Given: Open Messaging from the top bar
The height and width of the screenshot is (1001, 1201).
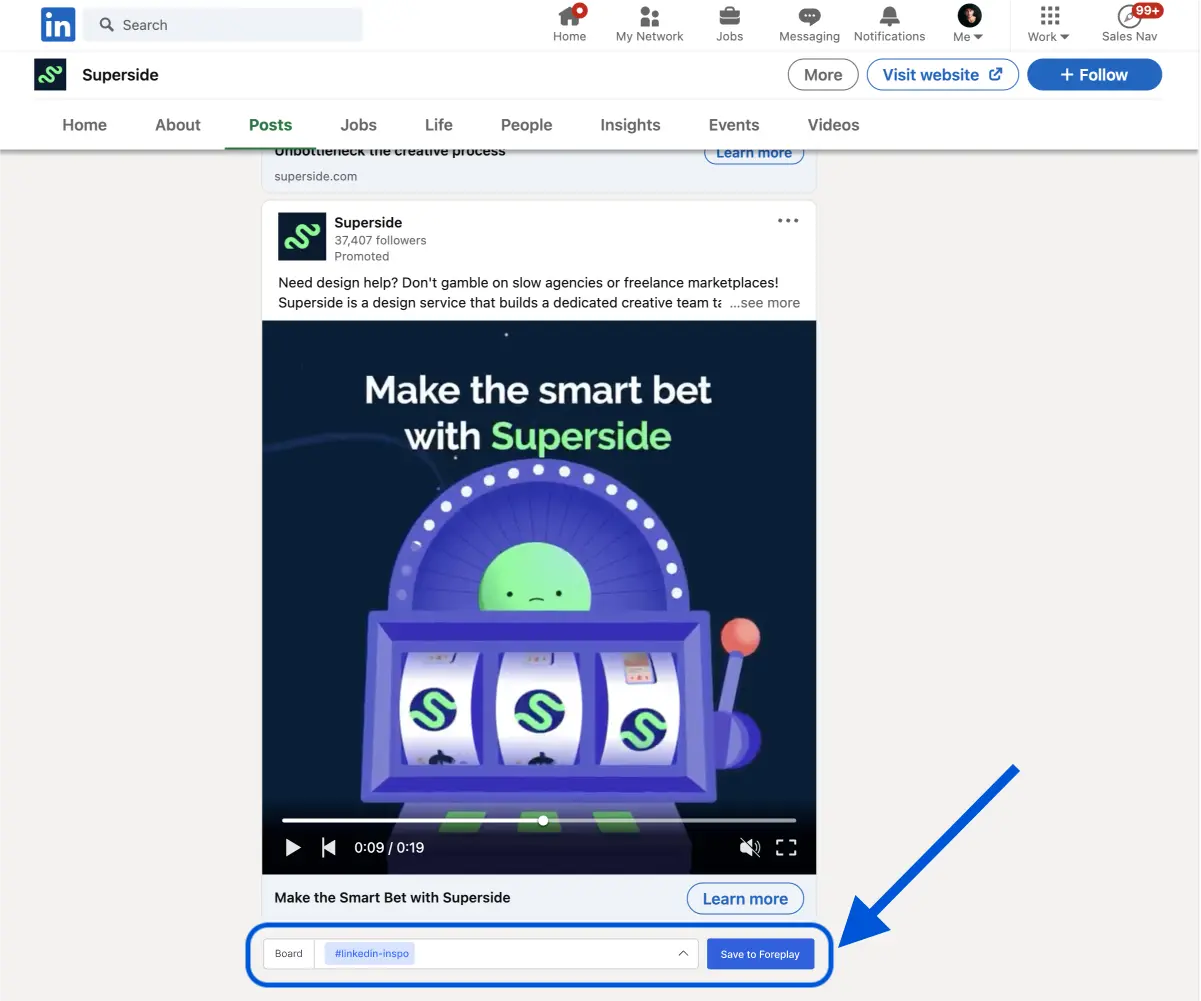Looking at the screenshot, I should click(809, 24).
